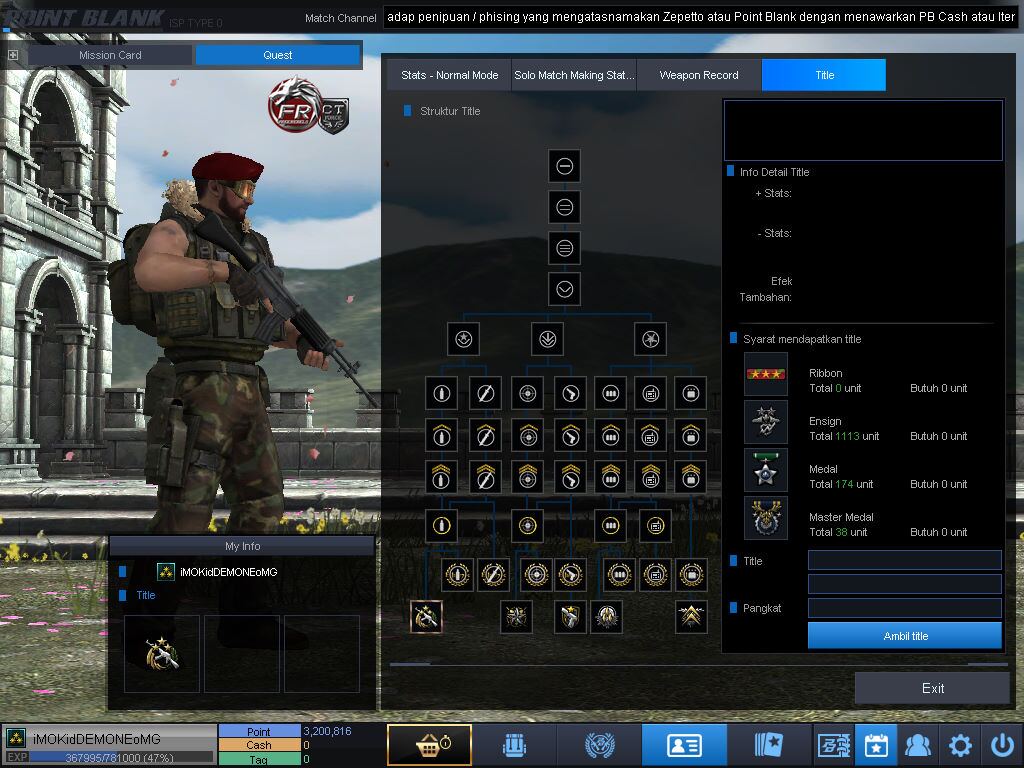Screen dimensions: 1024x768
Task: Open the star calendar event icon
Action: tap(876, 744)
